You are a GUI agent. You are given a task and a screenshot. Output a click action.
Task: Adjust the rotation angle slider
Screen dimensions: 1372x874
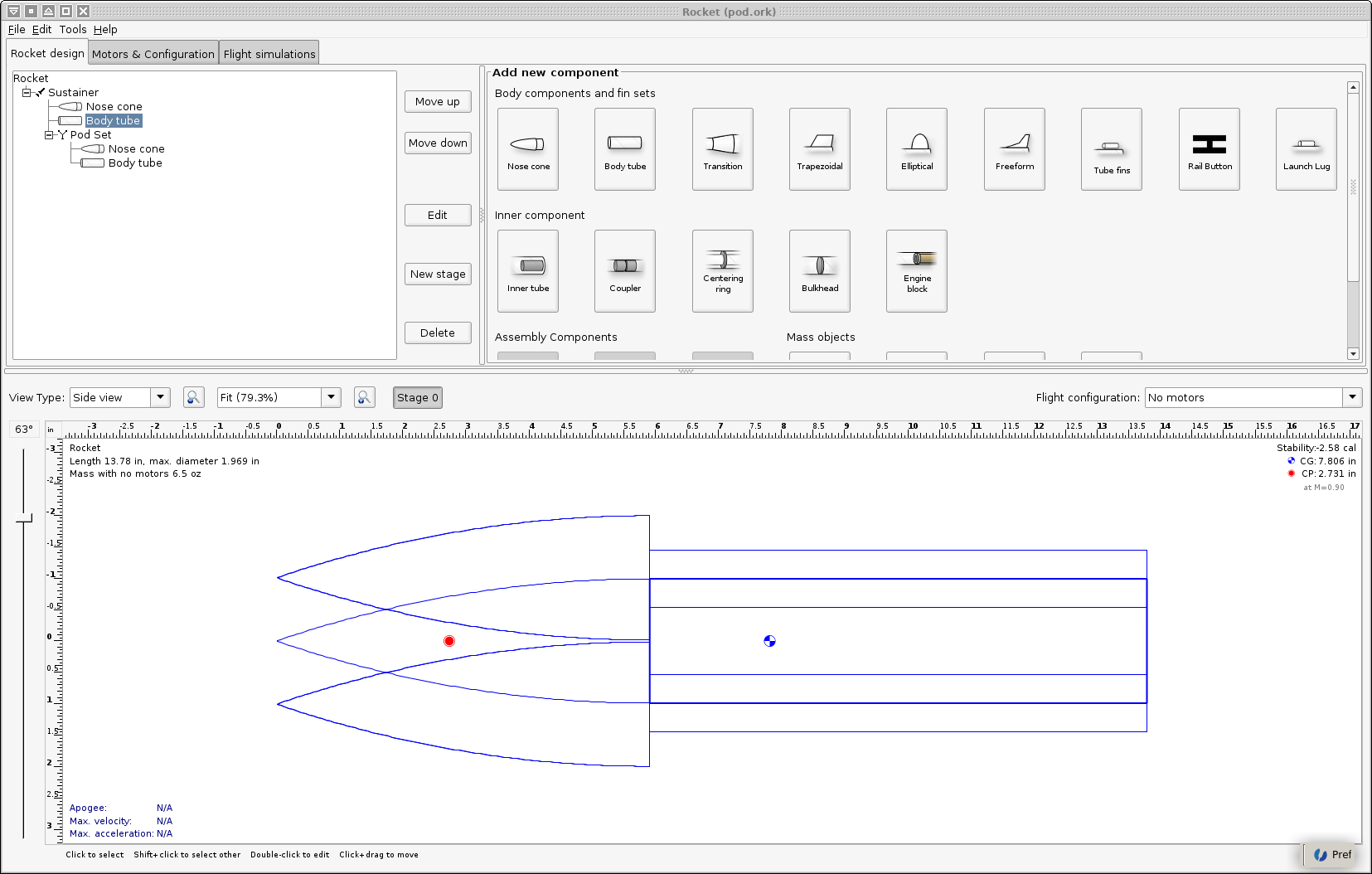(x=24, y=518)
